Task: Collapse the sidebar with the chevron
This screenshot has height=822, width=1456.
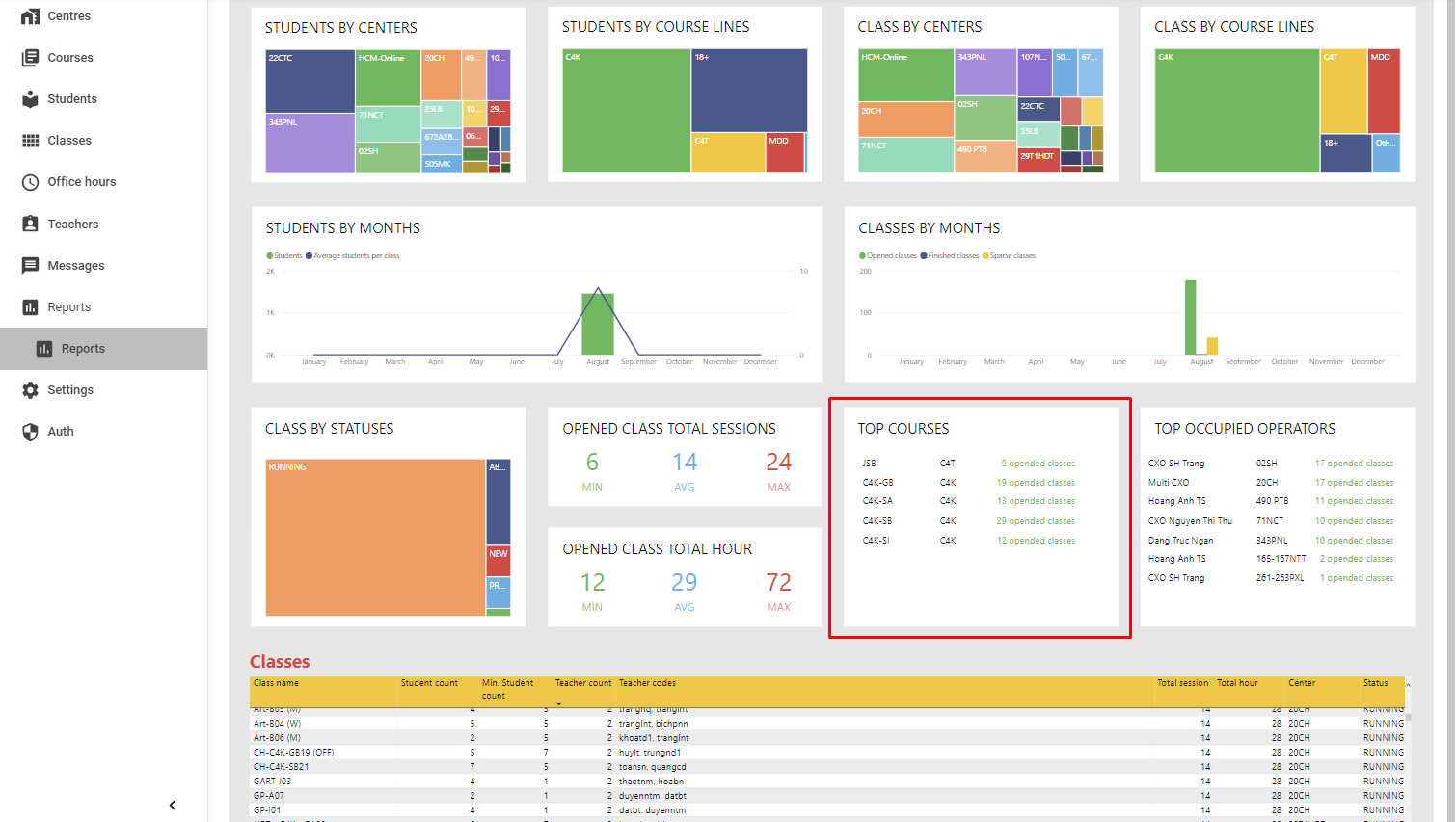Action: coord(173,805)
